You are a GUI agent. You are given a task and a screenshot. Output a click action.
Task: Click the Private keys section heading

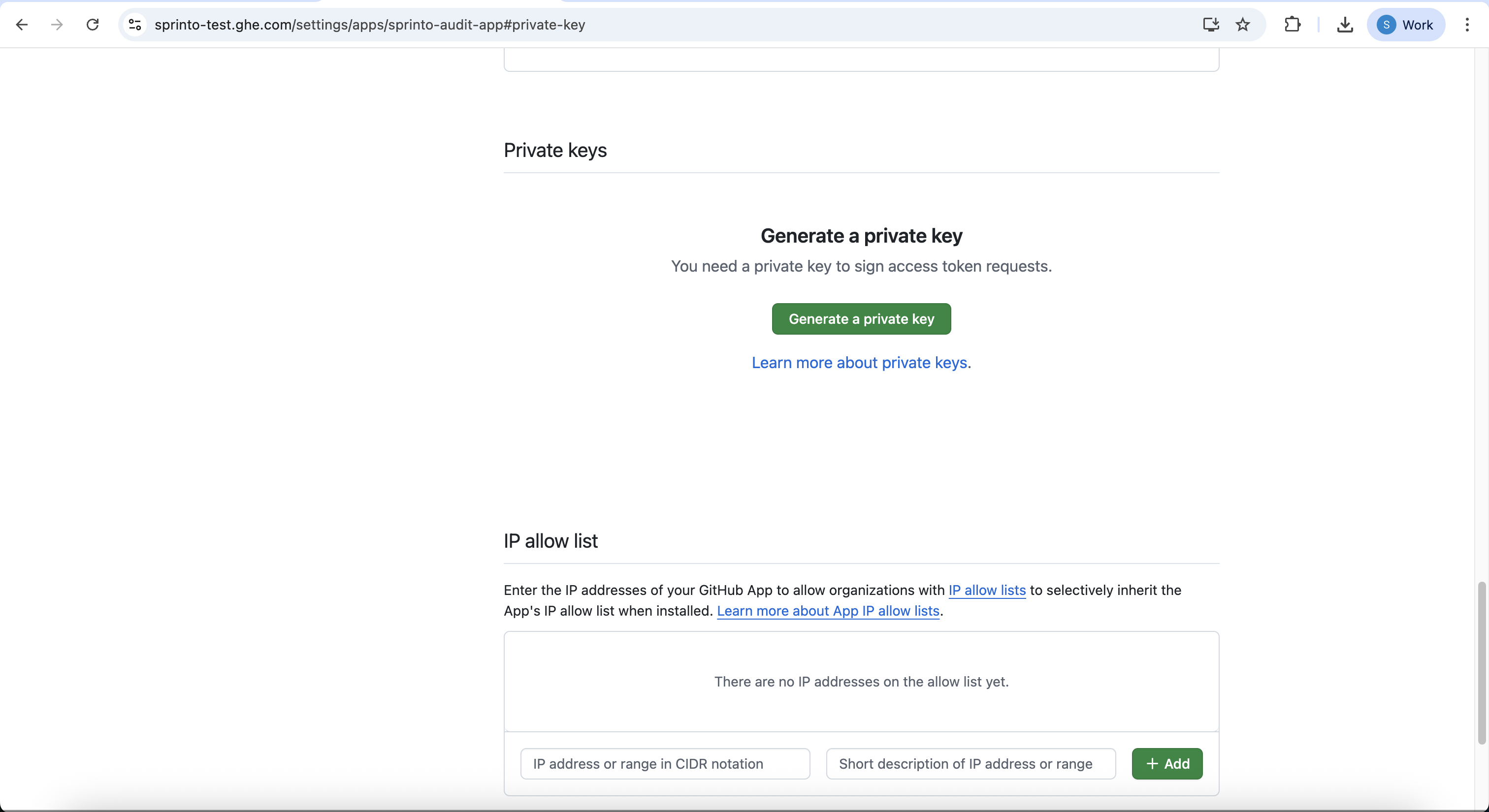pos(555,150)
